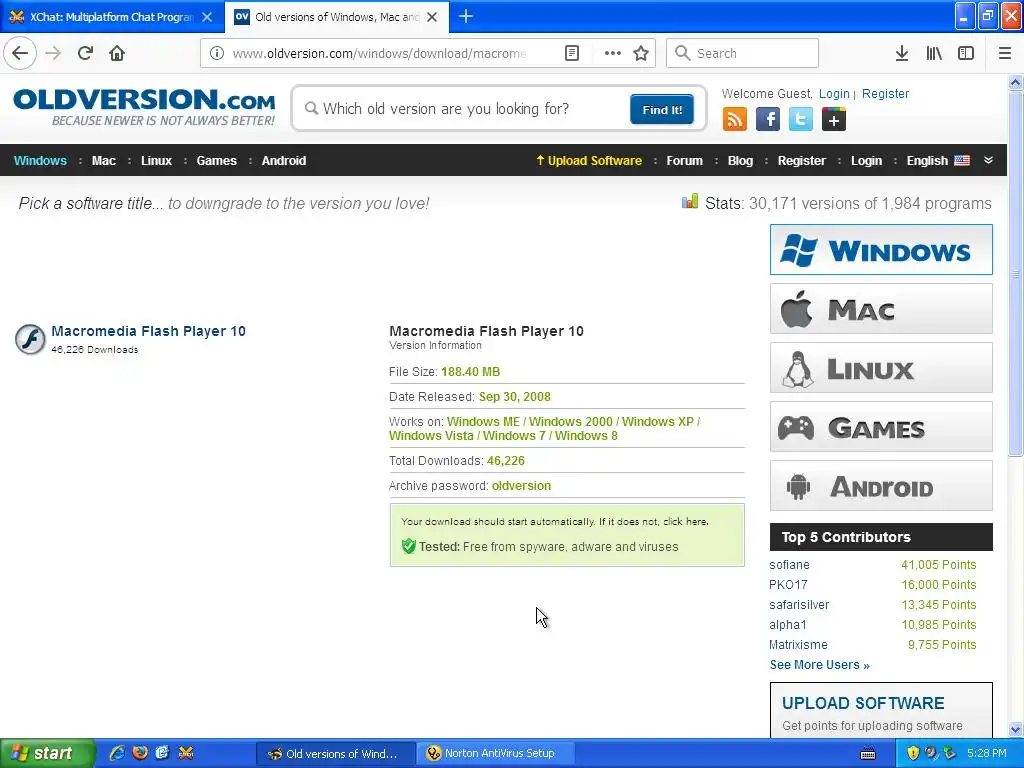Bookmark this page with the star icon
1024x768 pixels.
[641, 53]
